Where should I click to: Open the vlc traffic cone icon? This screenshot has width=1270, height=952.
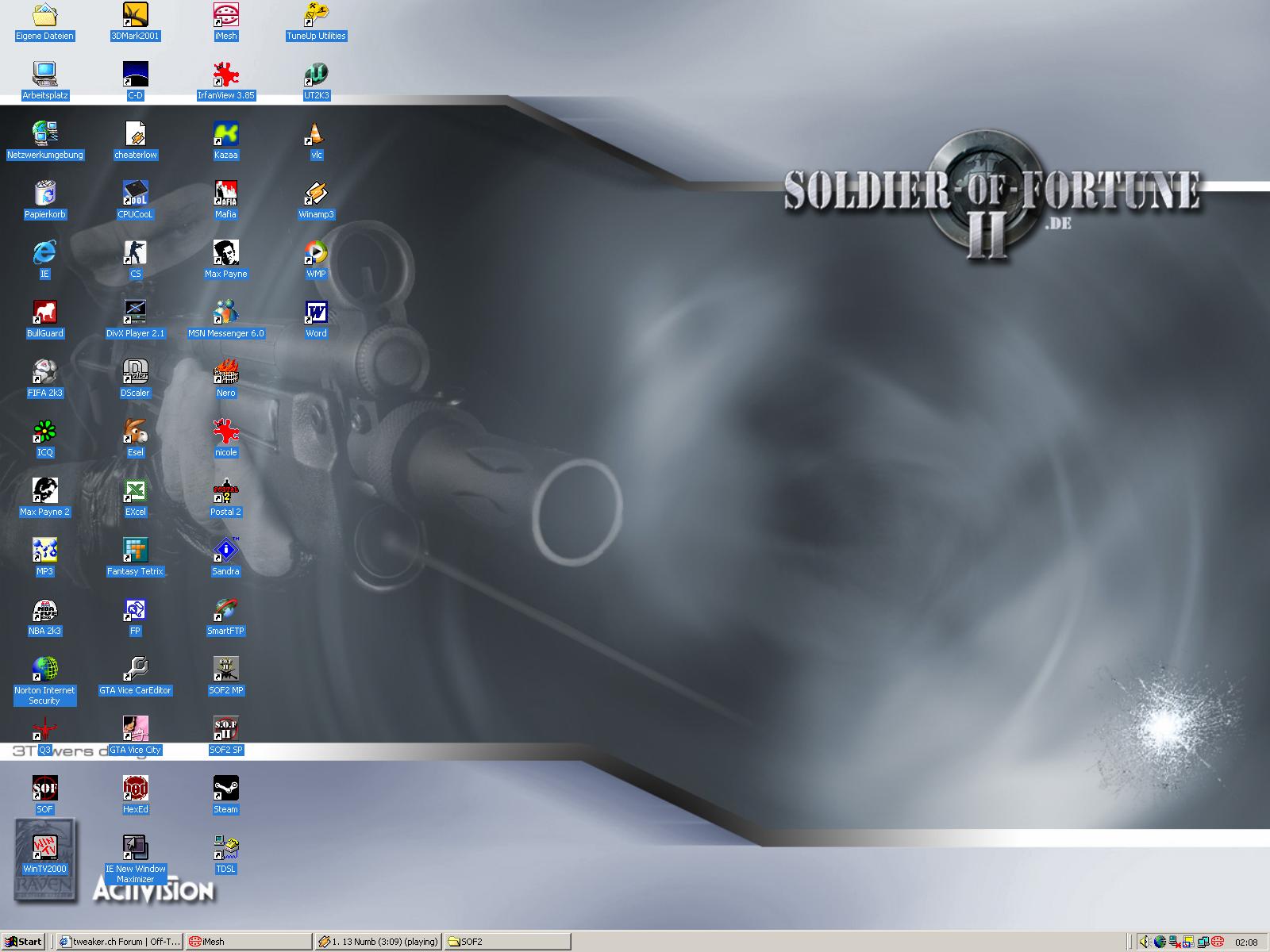(316, 135)
